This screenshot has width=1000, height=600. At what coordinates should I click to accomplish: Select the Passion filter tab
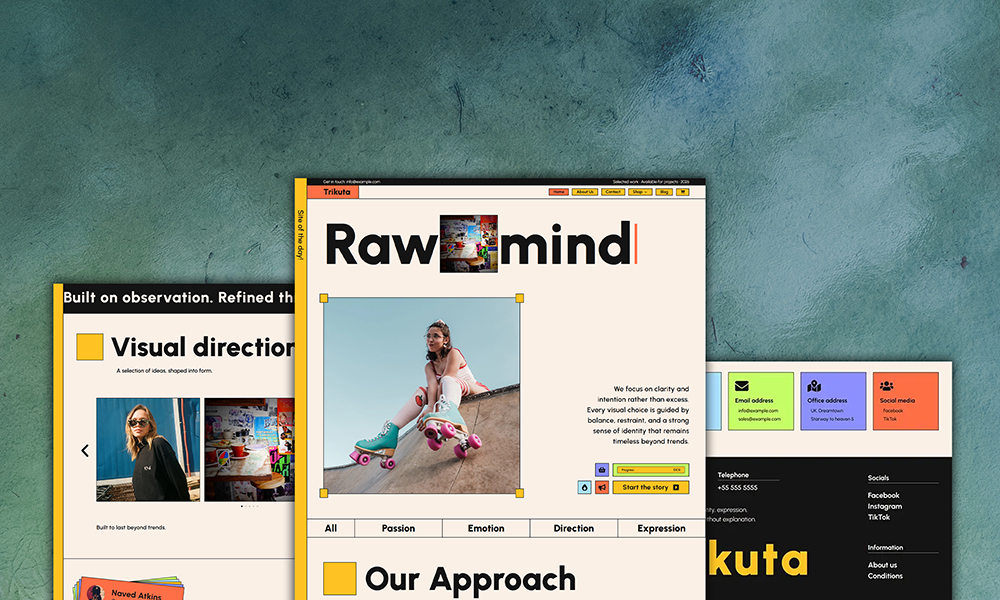[x=398, y=528]
